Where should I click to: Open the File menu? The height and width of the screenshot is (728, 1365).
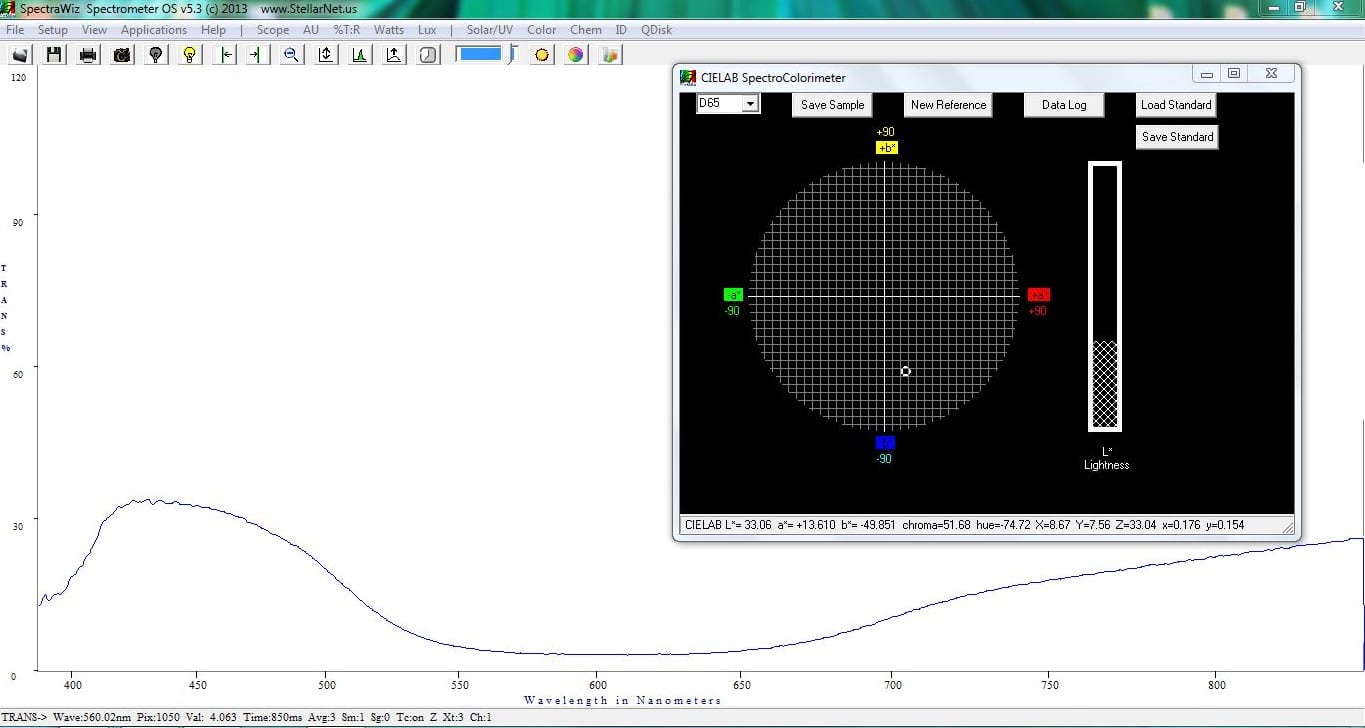point(15,30)
